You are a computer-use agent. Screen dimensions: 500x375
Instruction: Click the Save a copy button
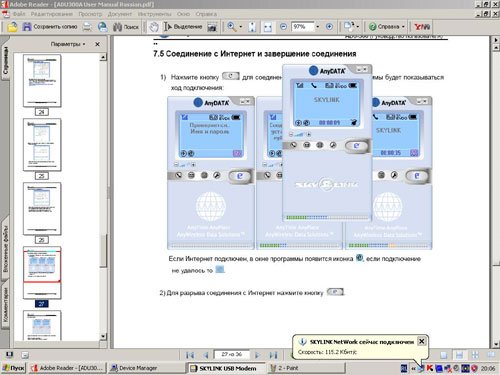click(50, 27)
